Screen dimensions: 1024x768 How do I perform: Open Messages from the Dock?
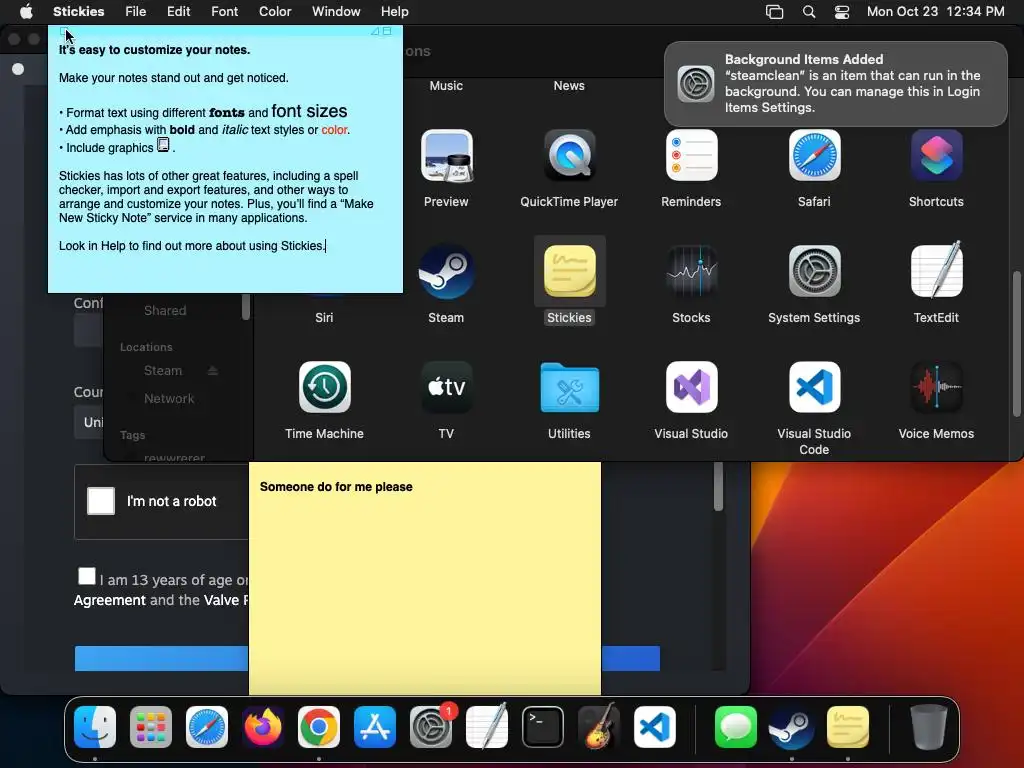coord(735,727)
